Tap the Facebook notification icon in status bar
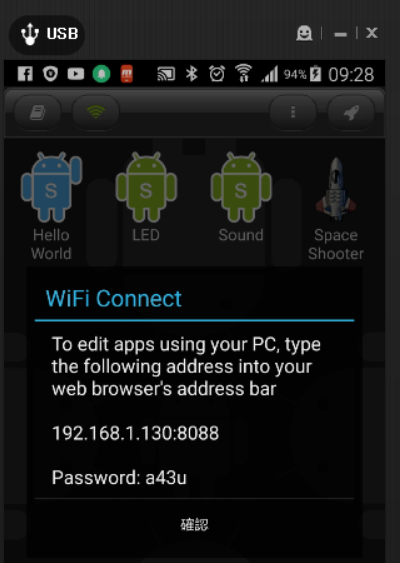The height and width of the screenshot is (563, 400). [x=25, y=74]
